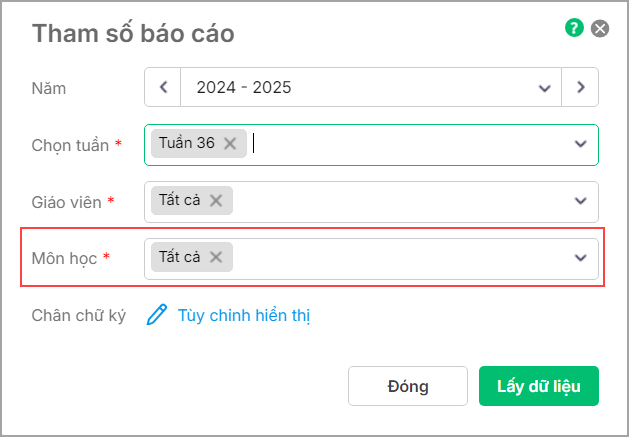The image size is (629, 437).
Task: Click the pencil icon beside Chân chữ ký
Action: (x=156, y=315)
